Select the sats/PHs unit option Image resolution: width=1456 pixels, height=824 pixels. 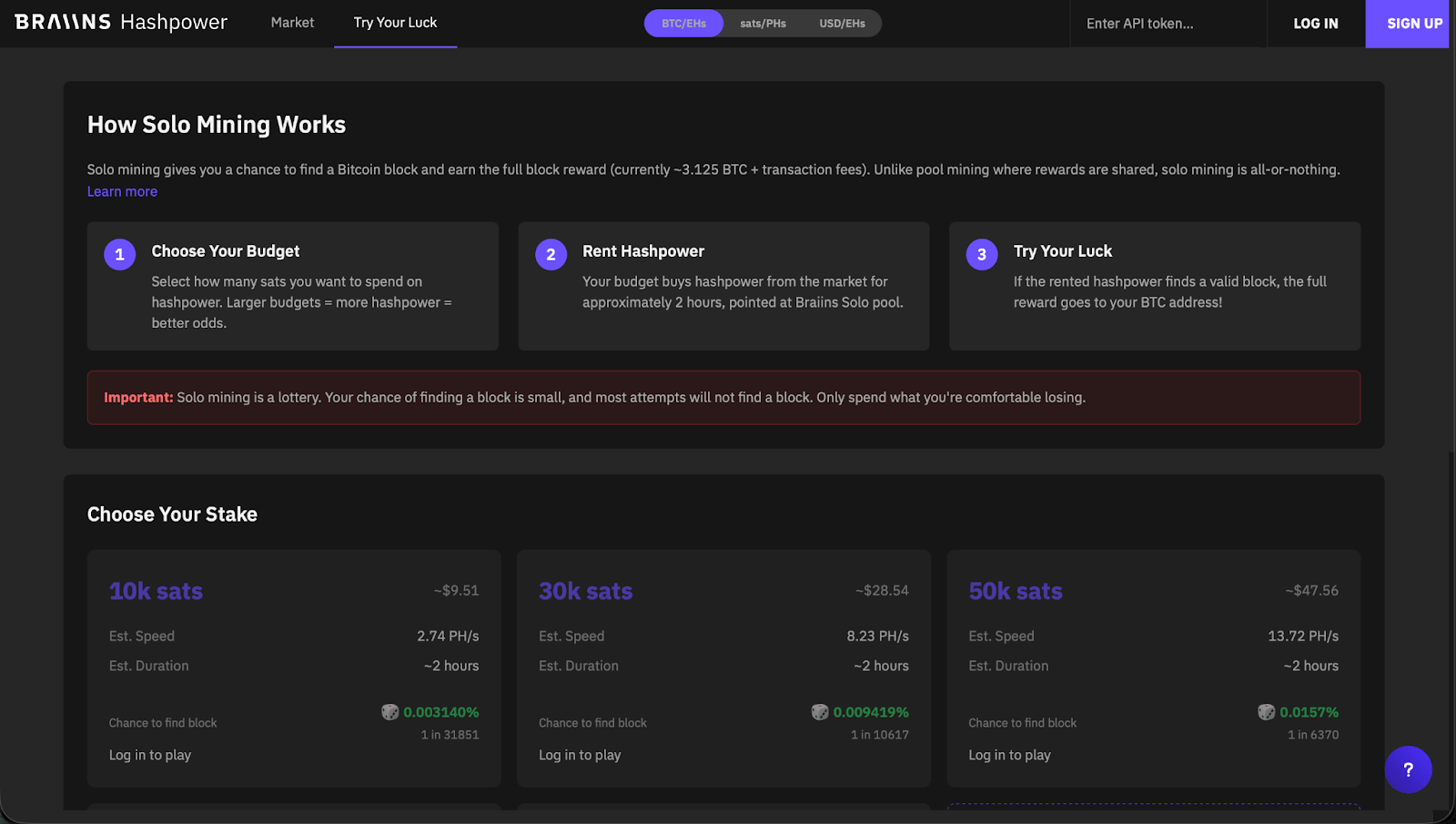point(763,23)
